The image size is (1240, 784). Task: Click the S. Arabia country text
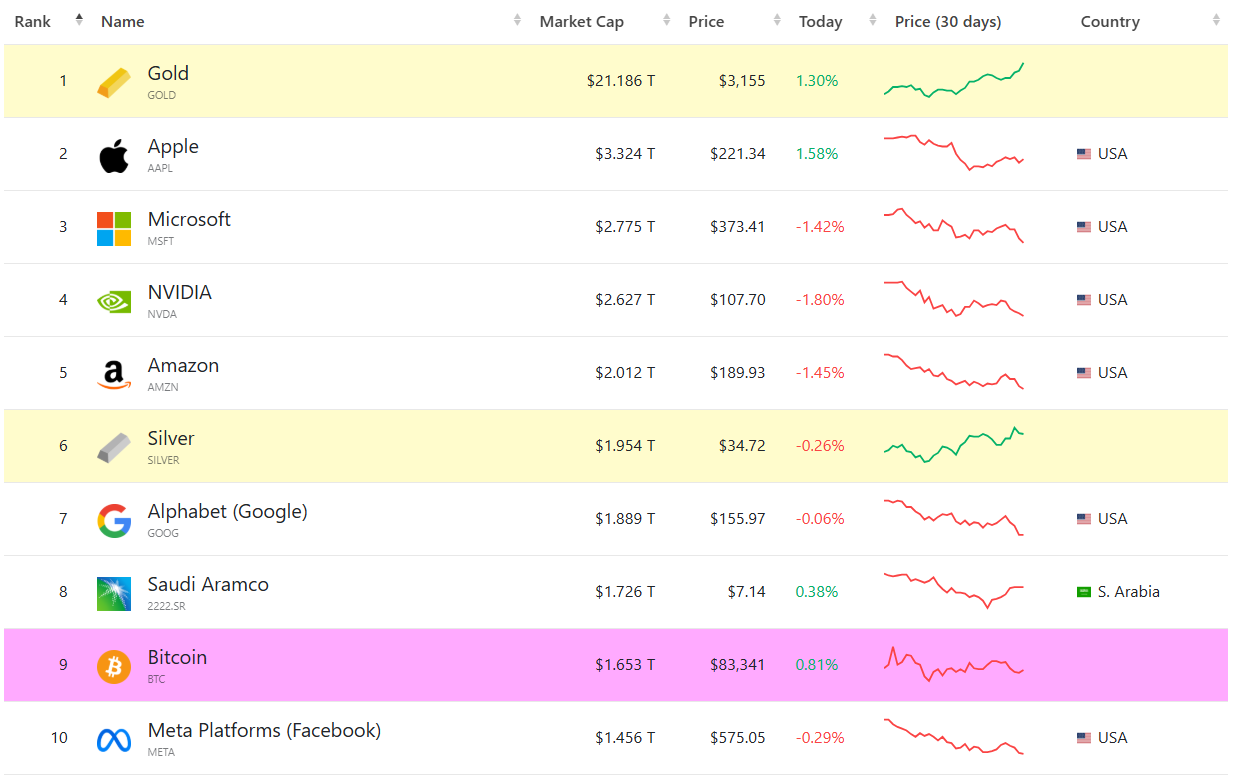1129,592
